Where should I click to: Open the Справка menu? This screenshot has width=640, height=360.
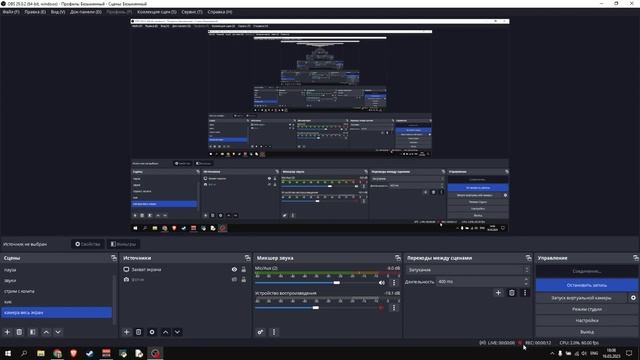(220, 12)
